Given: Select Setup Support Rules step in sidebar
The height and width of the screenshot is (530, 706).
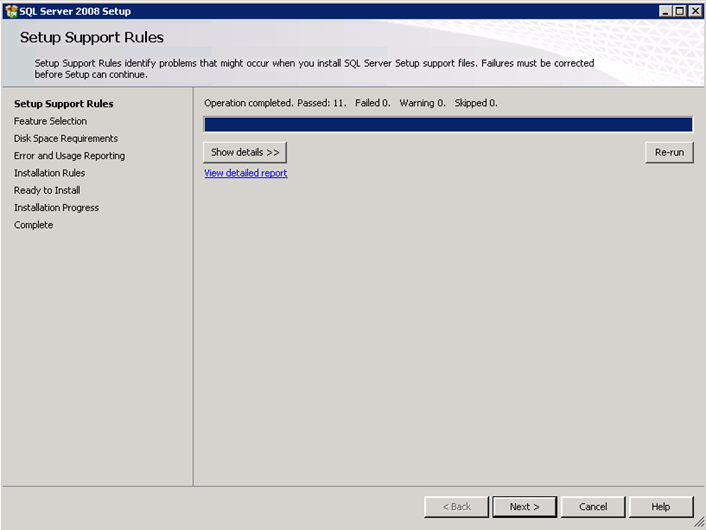Looking at the screenshot, I should pyautogui.click(x=63, y=104).
